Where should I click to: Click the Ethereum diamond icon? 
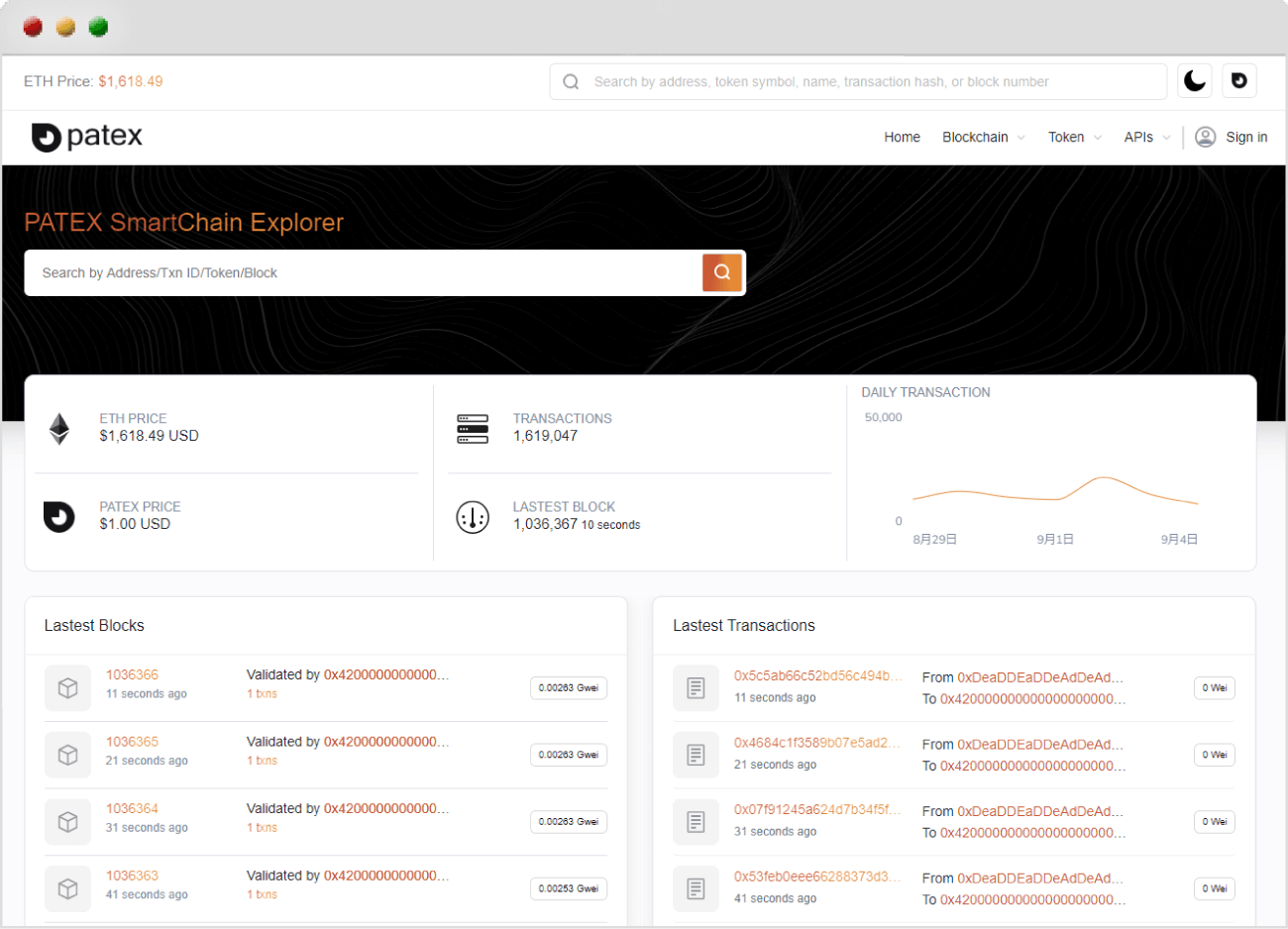tap(59, 429)
